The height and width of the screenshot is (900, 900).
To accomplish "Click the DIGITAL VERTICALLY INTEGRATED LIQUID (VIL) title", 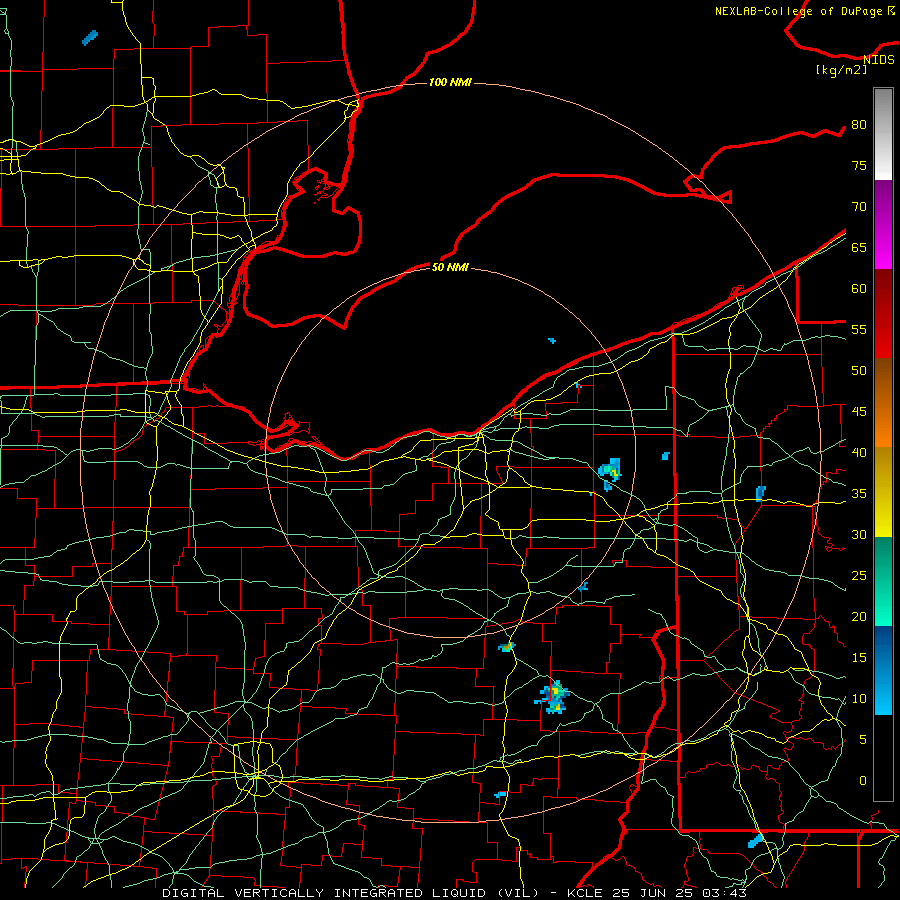I will (352, 893).
